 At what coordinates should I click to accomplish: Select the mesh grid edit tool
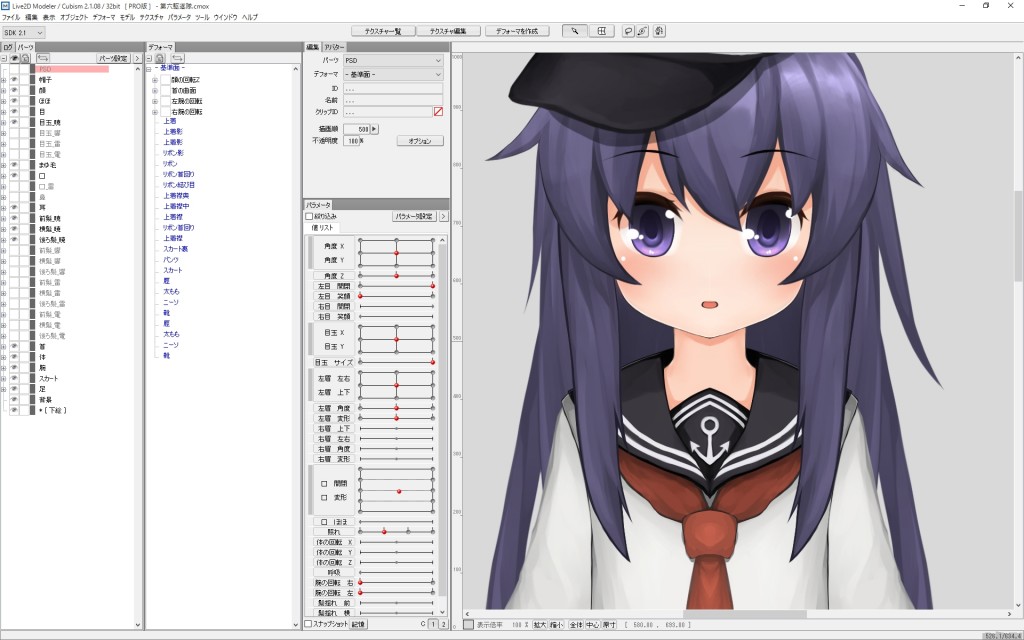(x=601, y=31)
